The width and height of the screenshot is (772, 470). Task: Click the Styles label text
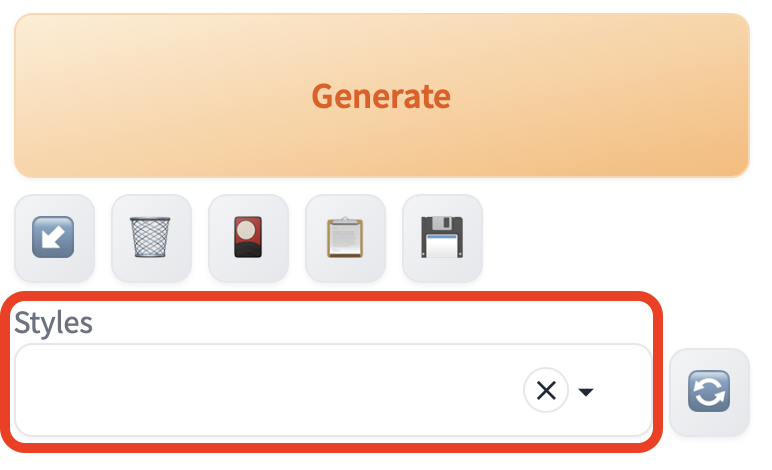53,323
